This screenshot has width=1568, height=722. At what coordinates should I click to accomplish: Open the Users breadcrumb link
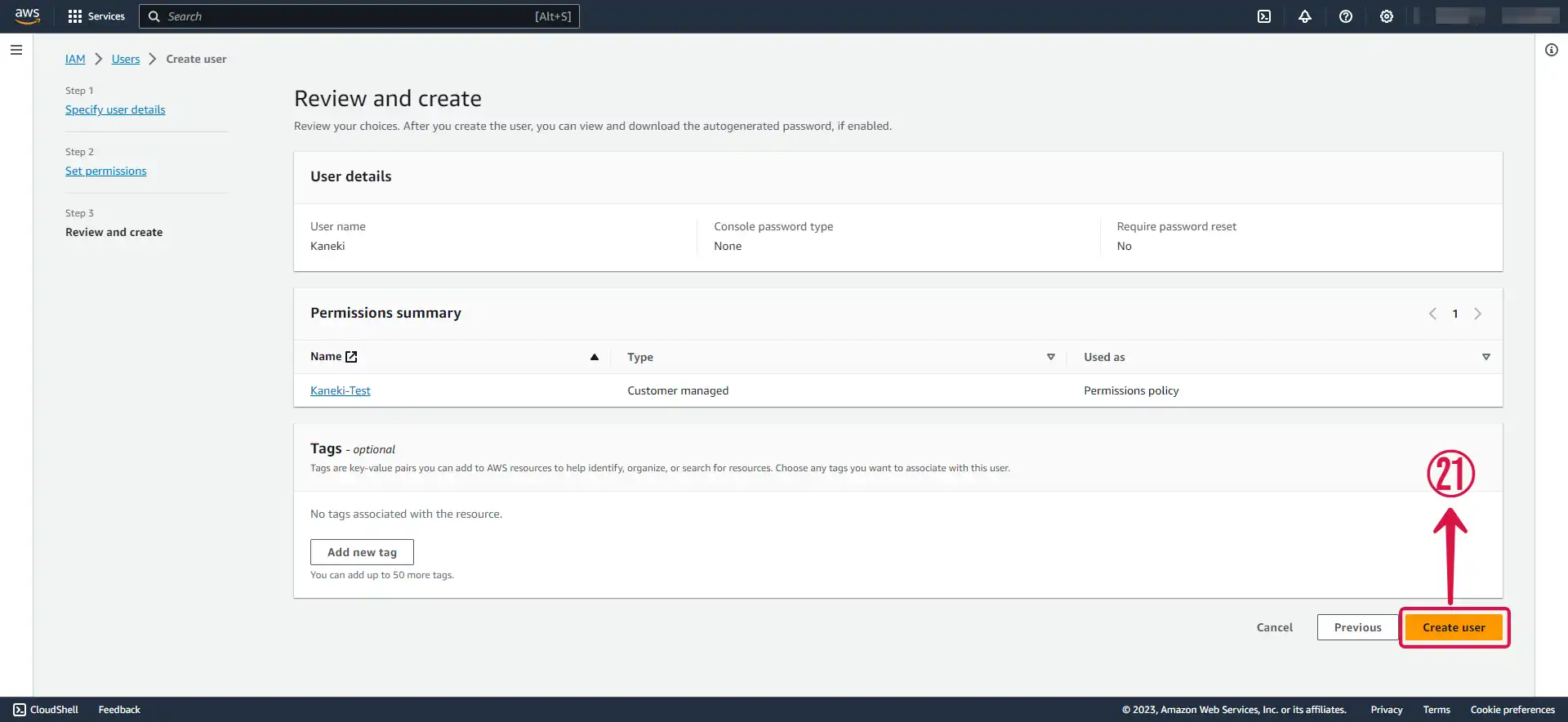click(126, 59)
